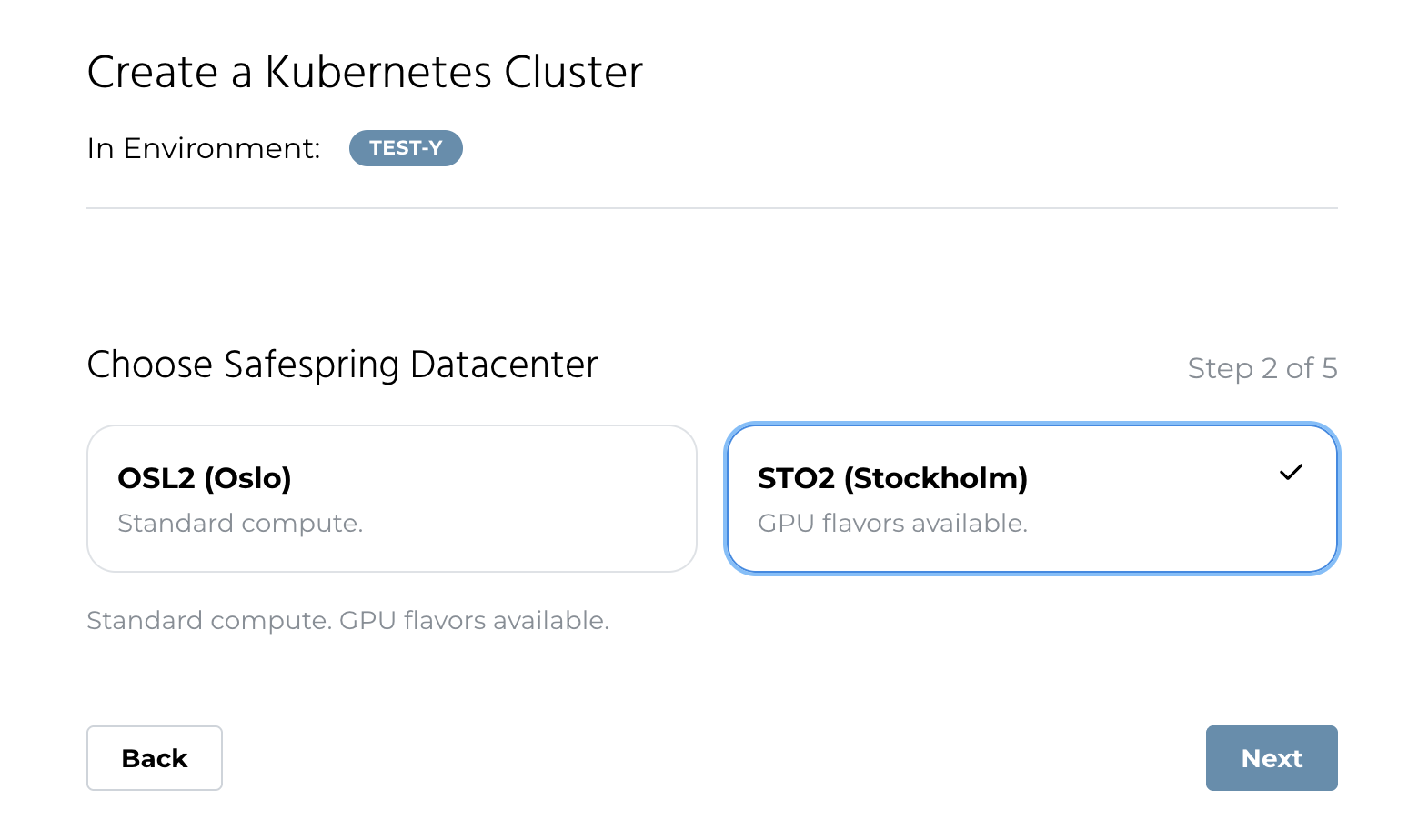Click the TEST-Y environment badge
Image resolution: width=1408 pixels, height=840 pixels.
pos(406,148)
